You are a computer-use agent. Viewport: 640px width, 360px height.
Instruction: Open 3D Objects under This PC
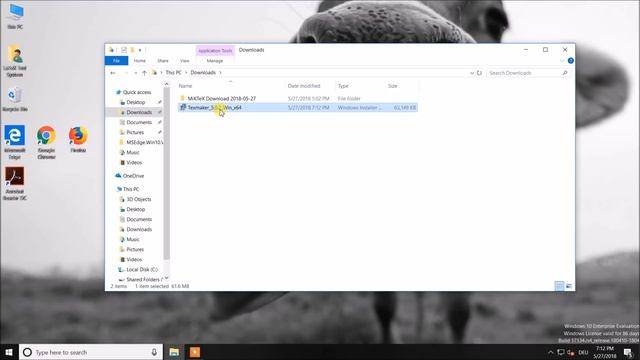coord(139,199)
